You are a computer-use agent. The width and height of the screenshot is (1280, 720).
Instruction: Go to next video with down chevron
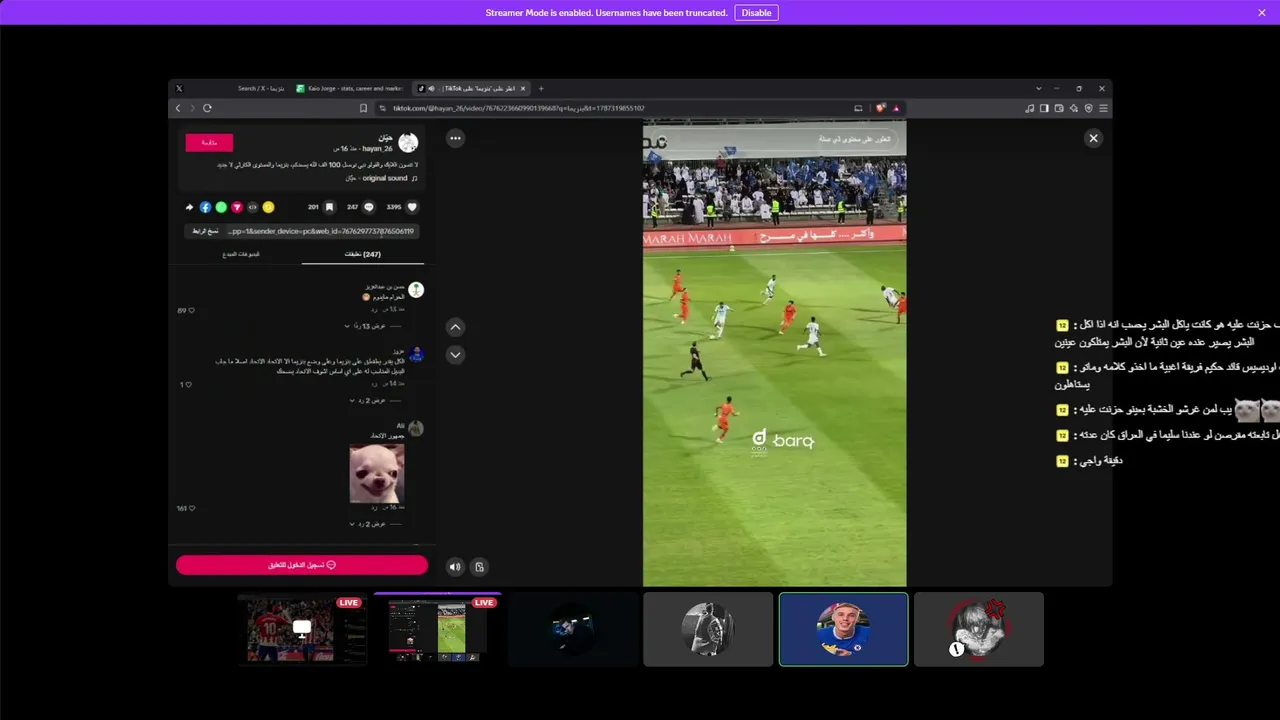click(455, 355)
